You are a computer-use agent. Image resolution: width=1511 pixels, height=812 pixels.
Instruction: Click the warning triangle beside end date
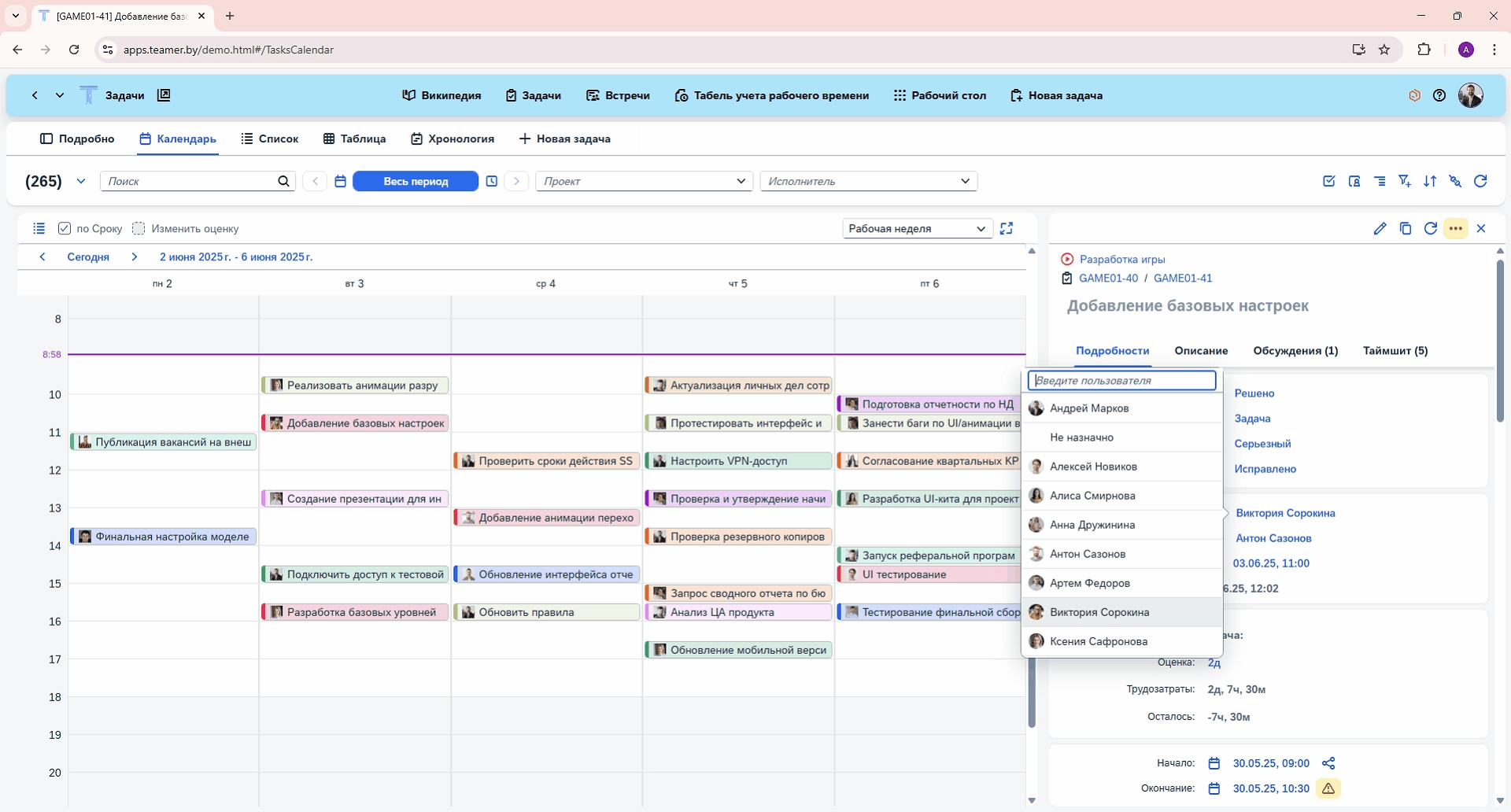pos(1328,788)
